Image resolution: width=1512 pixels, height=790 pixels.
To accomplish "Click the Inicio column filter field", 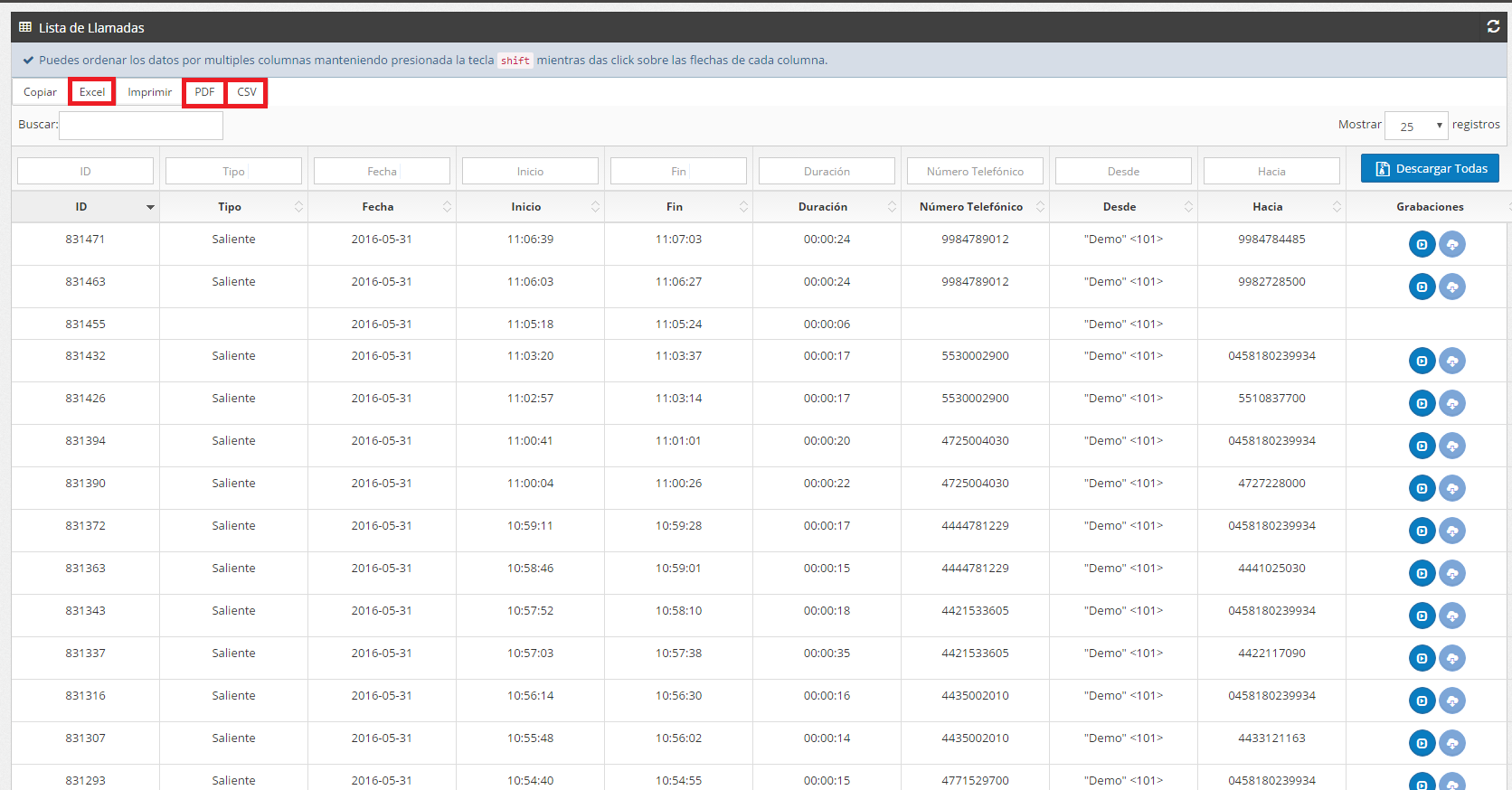I will (x=531, y=171).
